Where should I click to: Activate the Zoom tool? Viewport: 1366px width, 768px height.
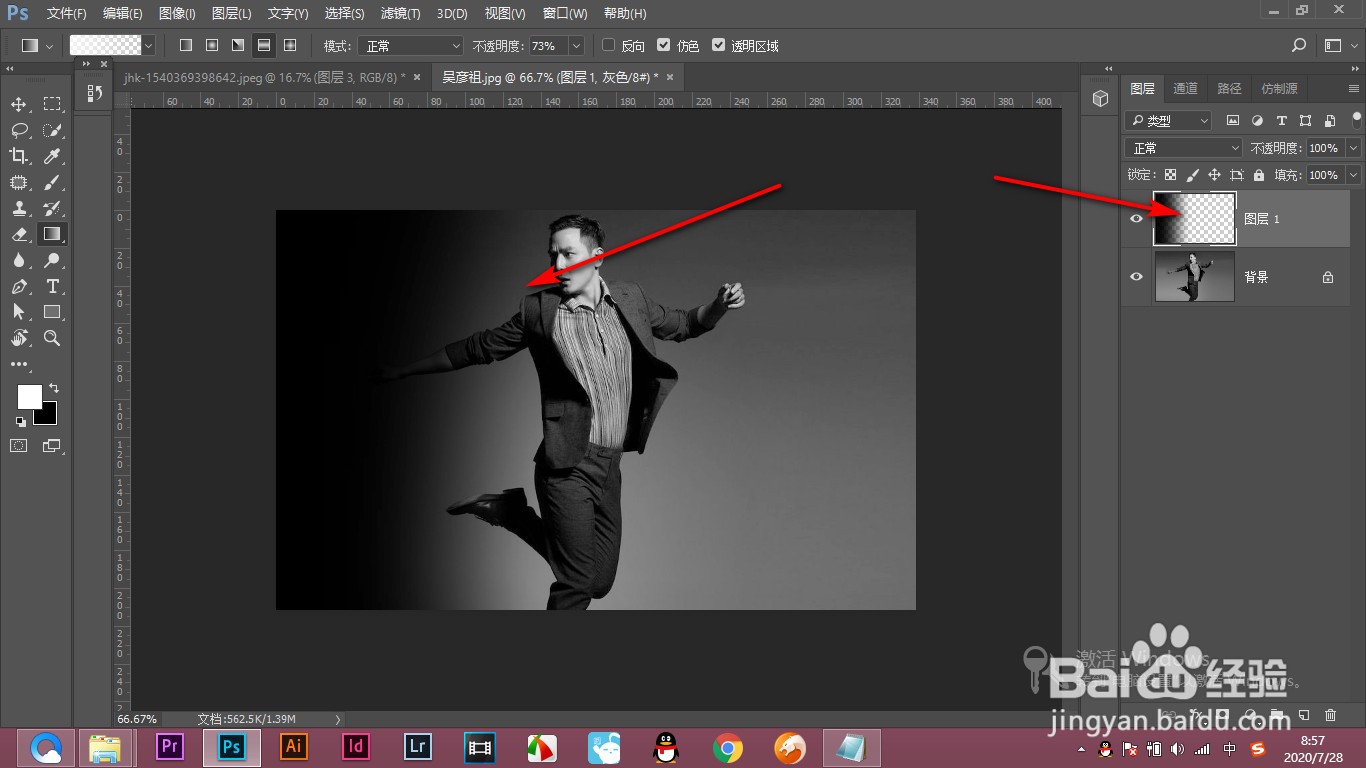click(52, 338)
